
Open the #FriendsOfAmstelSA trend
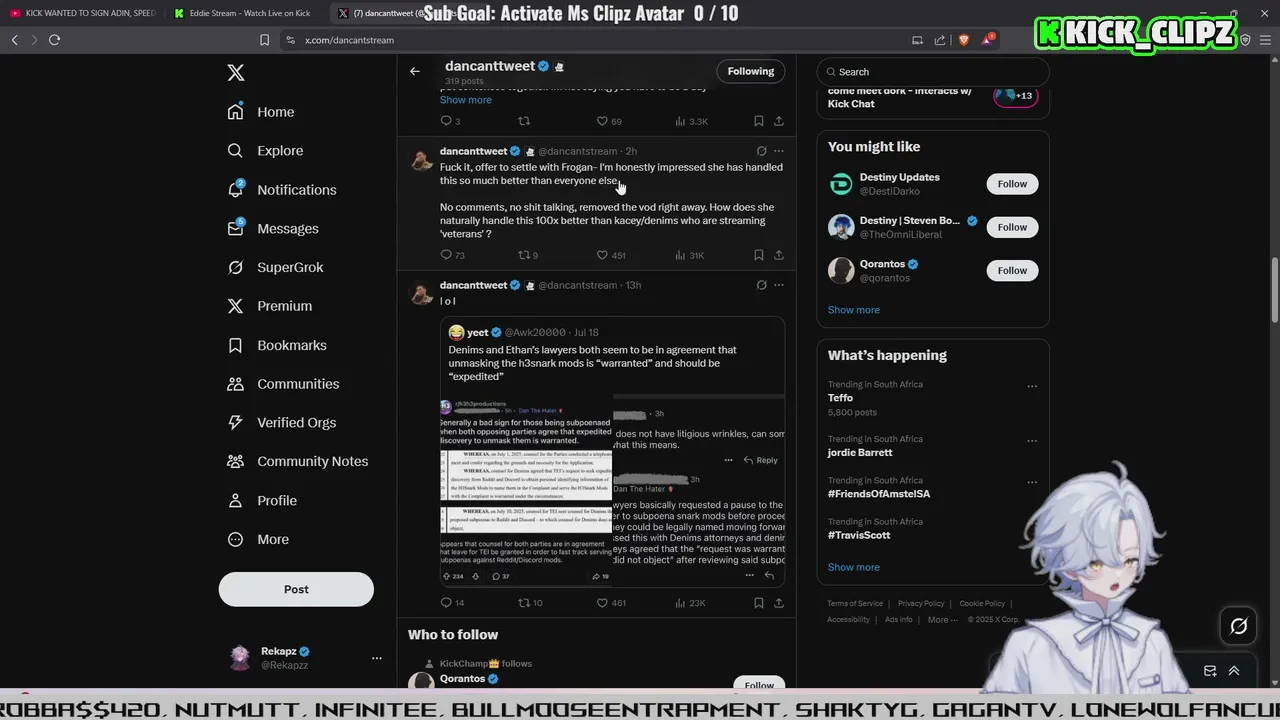(879, 494)
